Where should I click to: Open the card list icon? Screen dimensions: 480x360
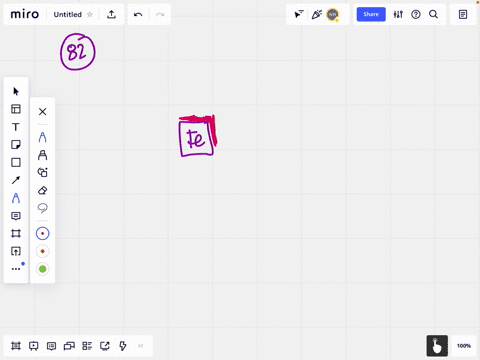click(87, 346)
